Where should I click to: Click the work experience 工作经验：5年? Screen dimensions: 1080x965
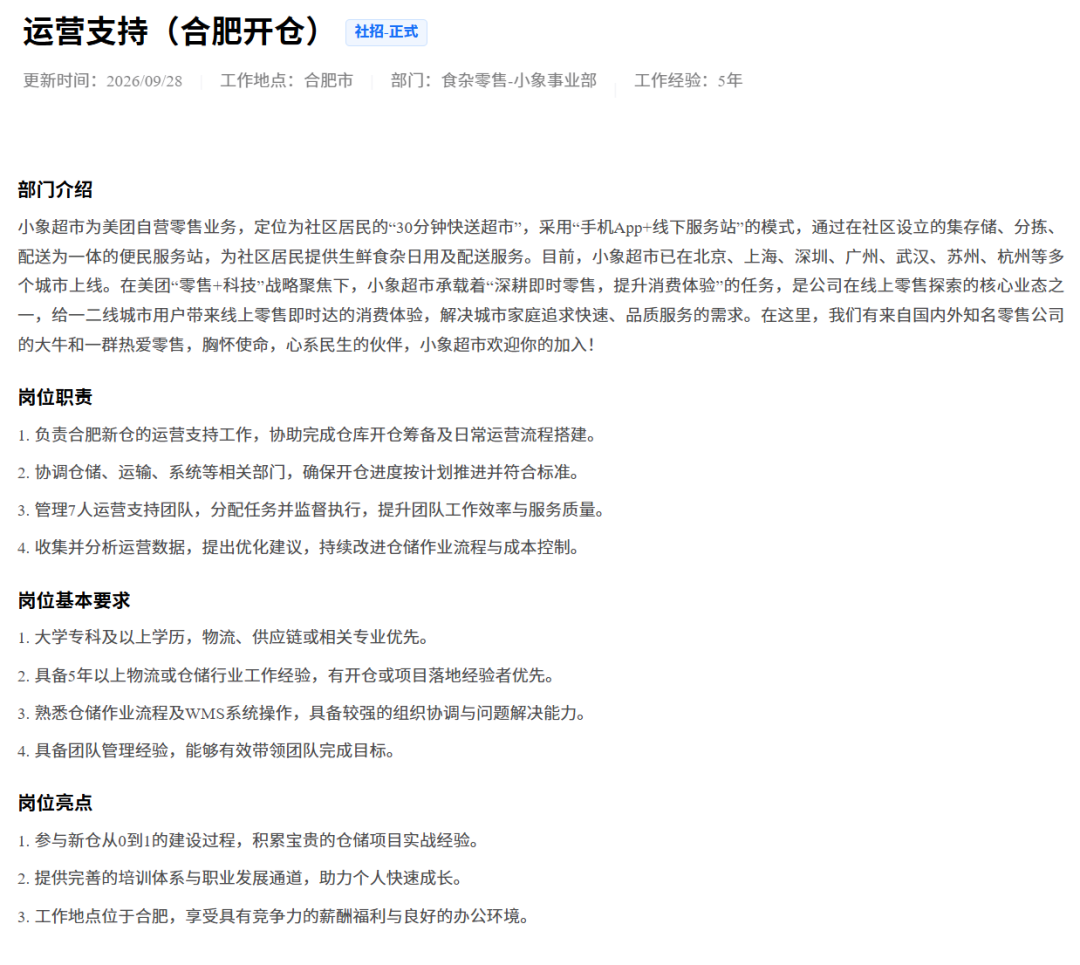click(x=688, y=81)
